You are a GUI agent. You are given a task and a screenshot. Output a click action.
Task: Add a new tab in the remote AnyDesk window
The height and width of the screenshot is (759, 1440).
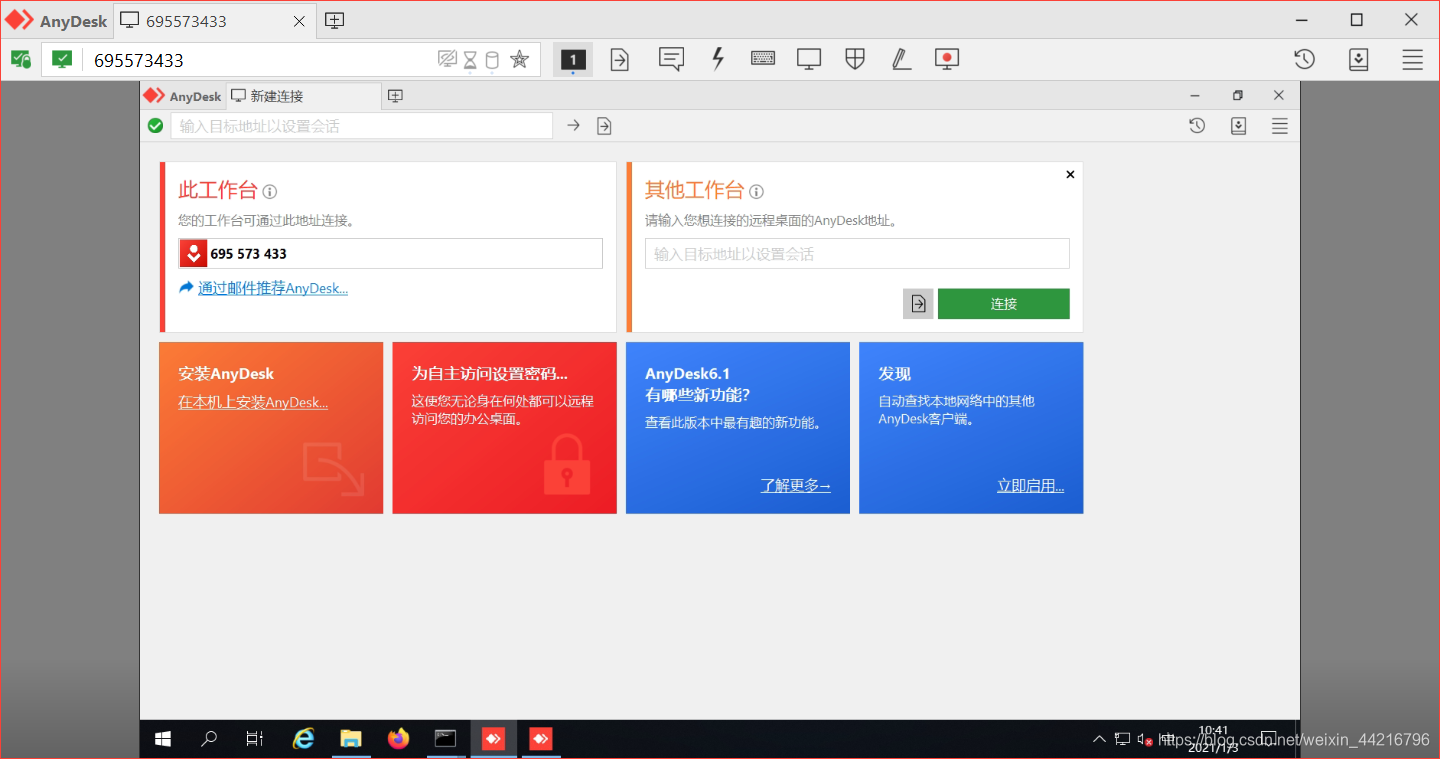395,96
